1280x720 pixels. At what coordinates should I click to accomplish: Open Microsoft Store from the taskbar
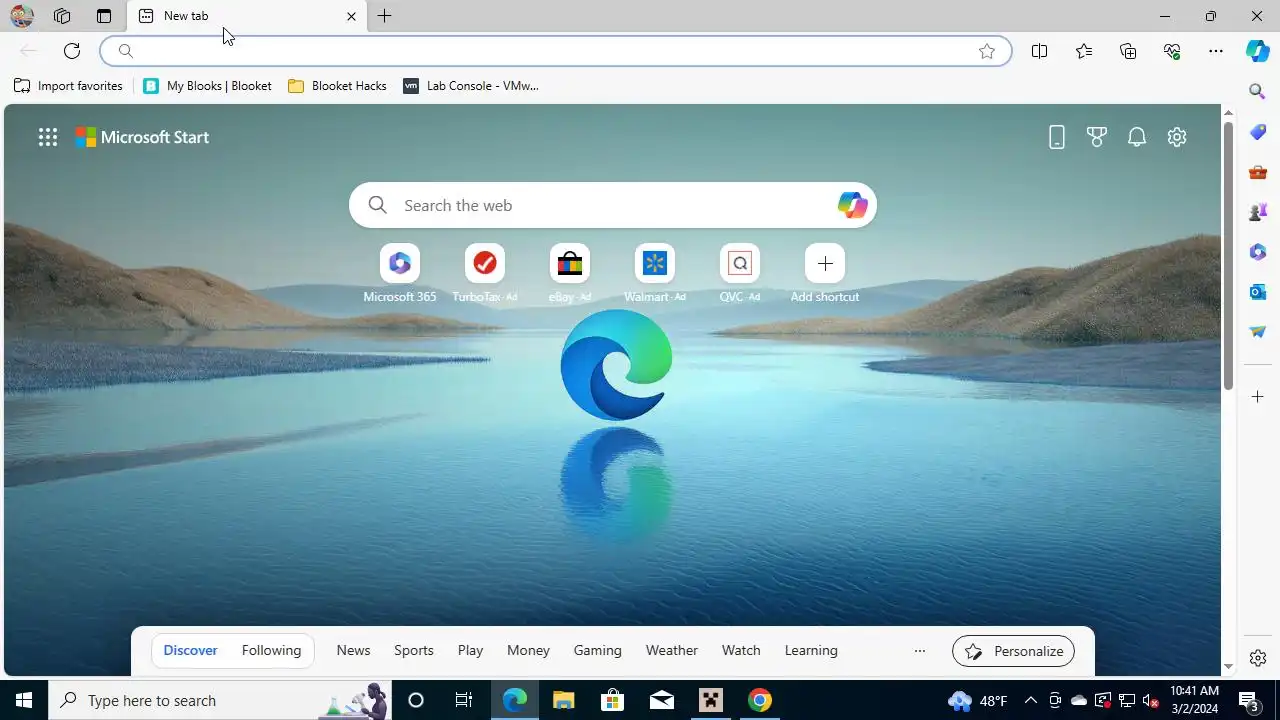[x=612, y=700]
